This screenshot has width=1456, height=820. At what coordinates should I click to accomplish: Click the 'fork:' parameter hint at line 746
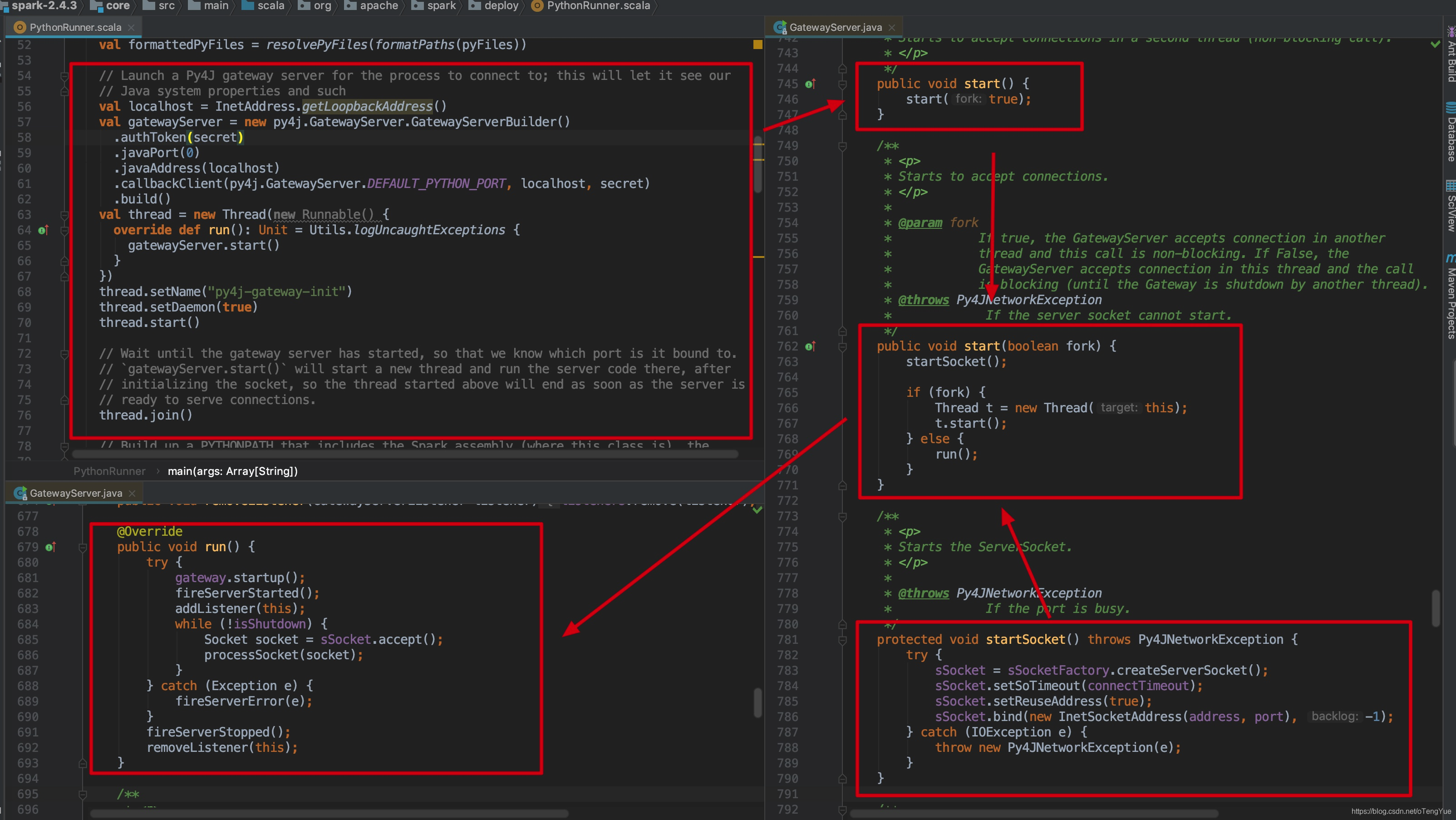tap(968, 99)
